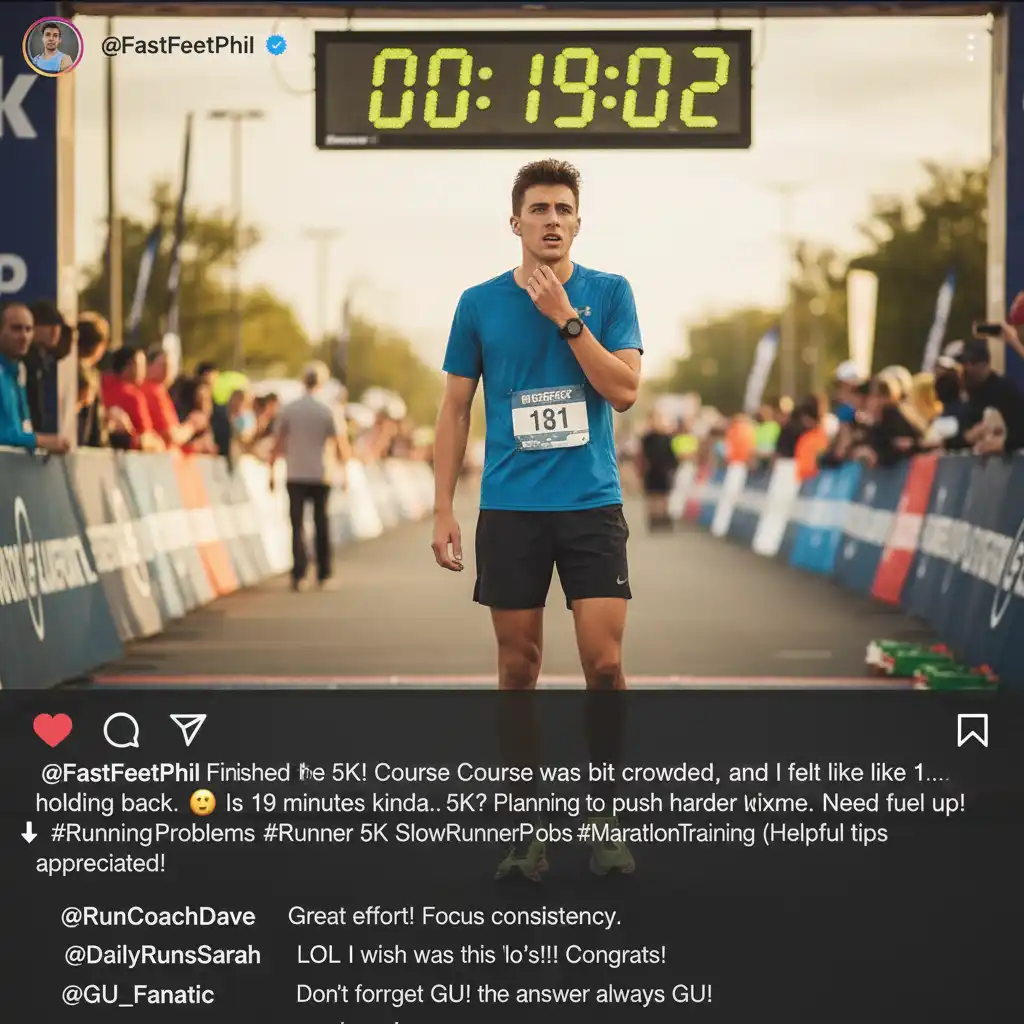Open comments via the speech bubble icon
The image size is (1024, 1024).
point(121,729)
